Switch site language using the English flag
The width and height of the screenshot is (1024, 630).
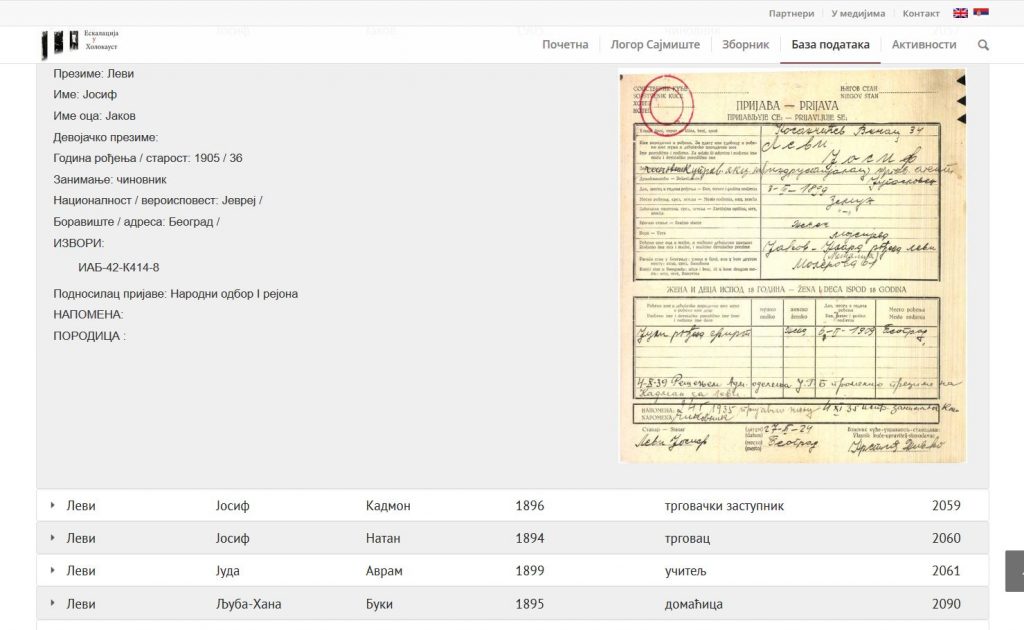[960, 13]
